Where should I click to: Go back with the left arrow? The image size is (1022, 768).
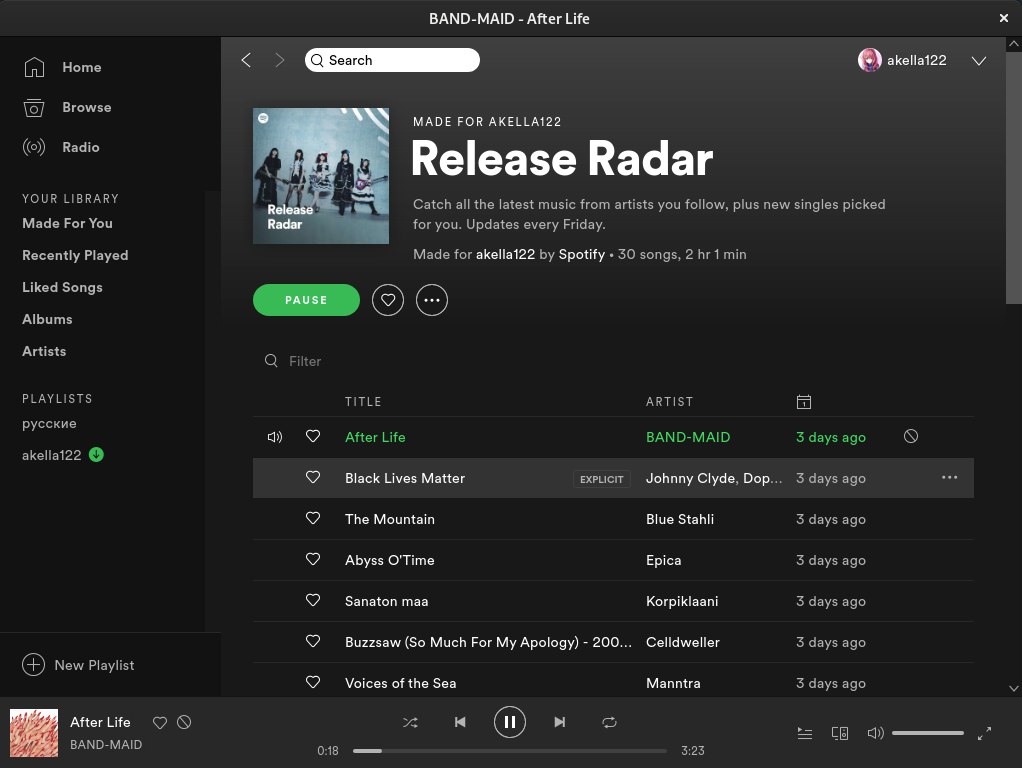tap(246, 60)
